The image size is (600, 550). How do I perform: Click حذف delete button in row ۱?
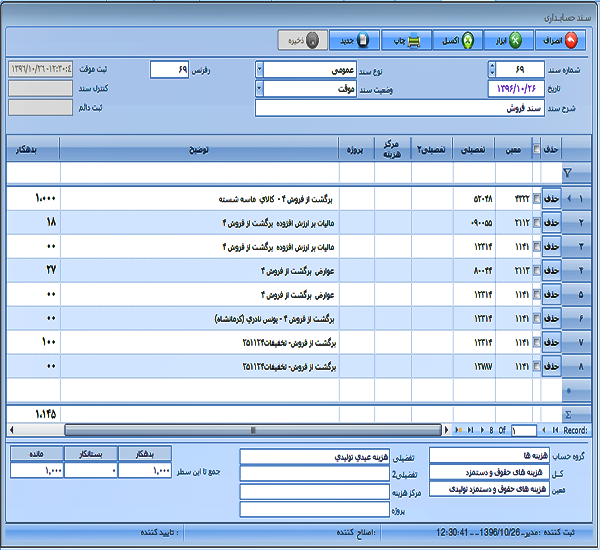(x=551, y=199)
